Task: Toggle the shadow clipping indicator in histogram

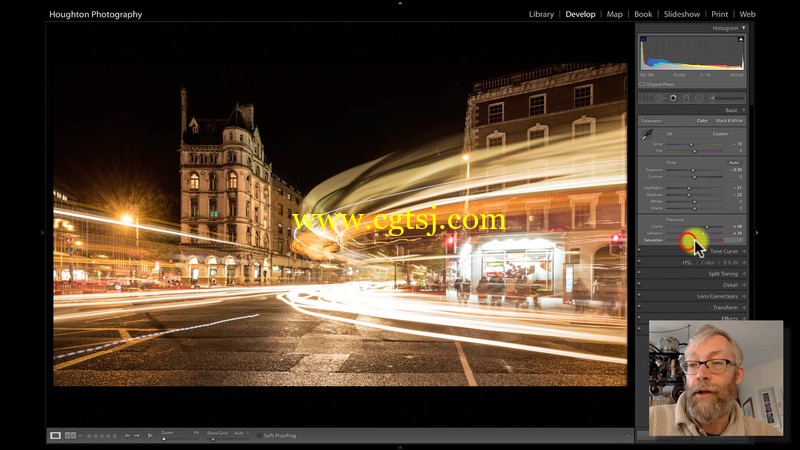Action: 643,39
